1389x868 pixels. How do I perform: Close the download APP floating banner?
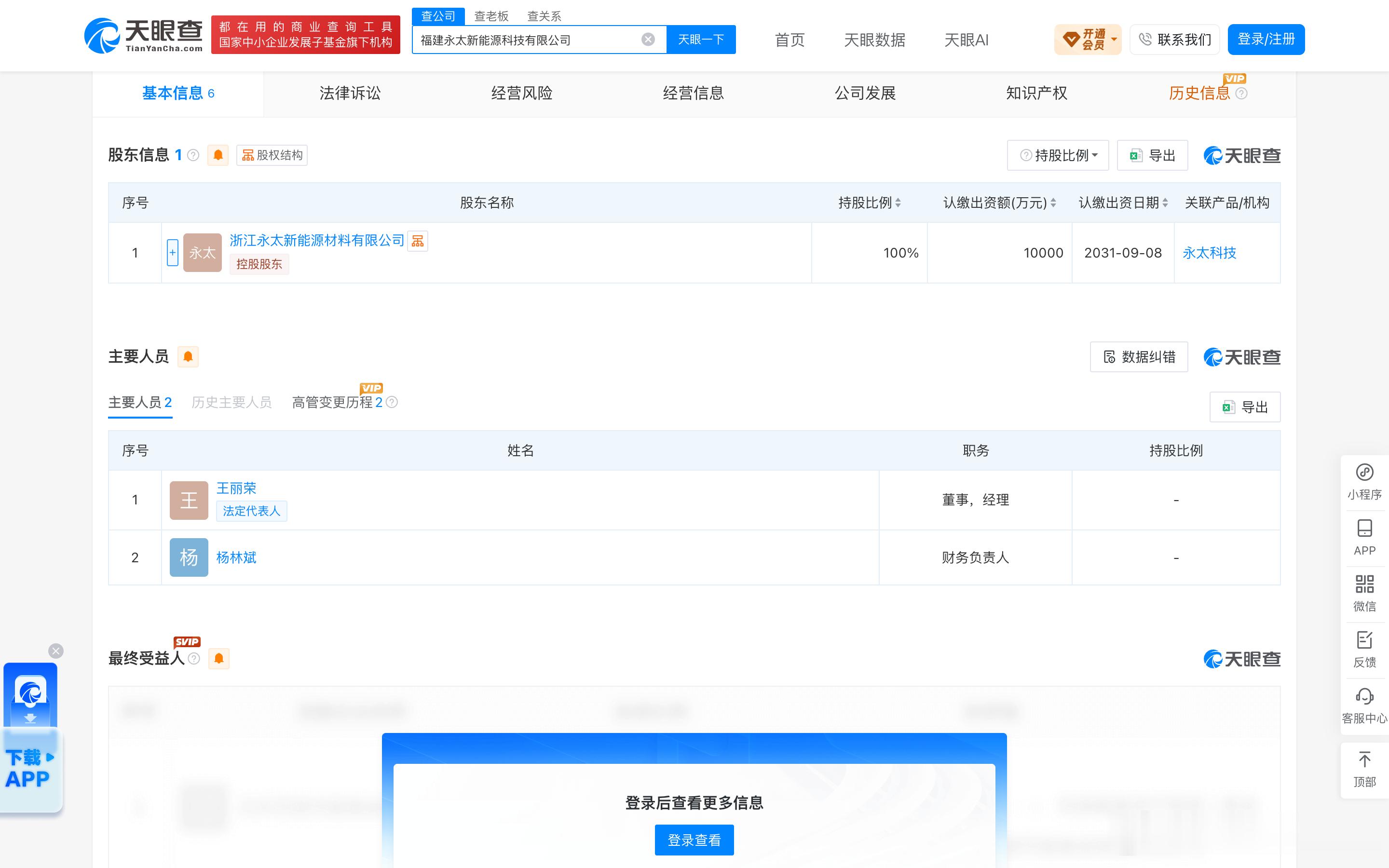coord(55,651)
